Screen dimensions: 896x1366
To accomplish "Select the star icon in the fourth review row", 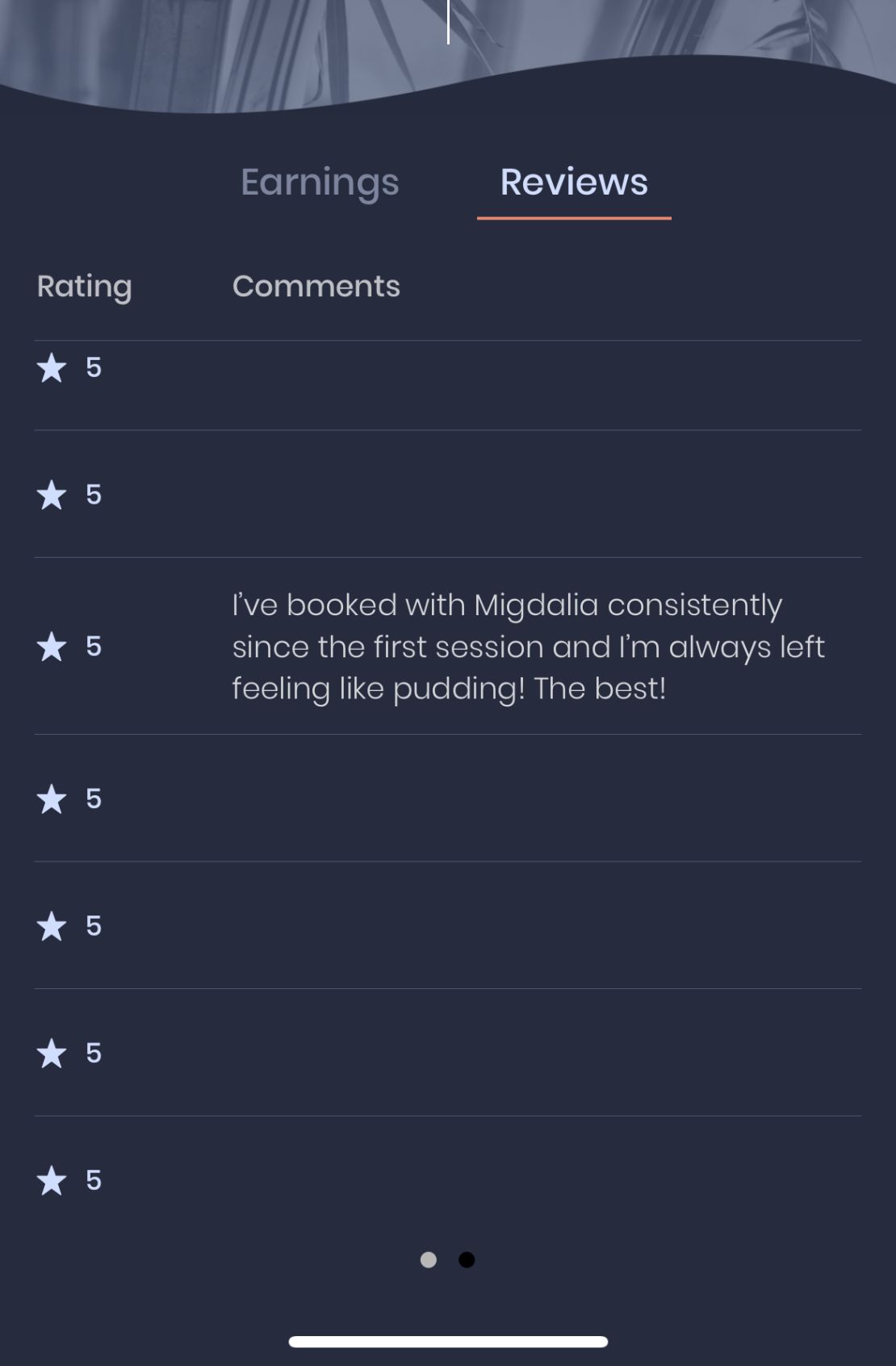I will click(52, 799).
